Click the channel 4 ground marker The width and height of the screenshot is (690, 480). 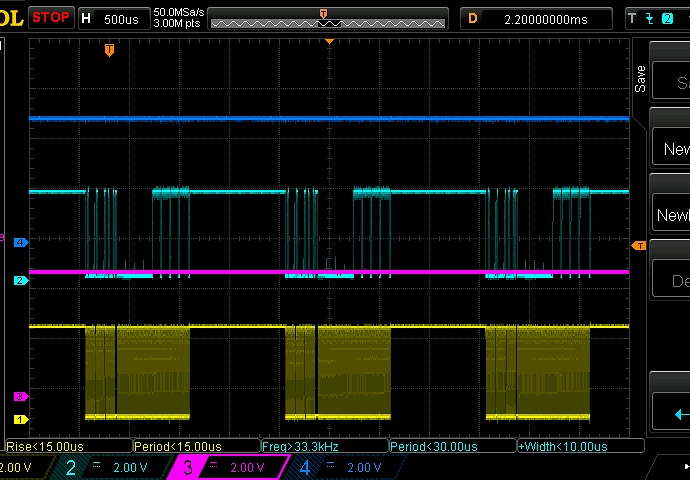[21, 242]
